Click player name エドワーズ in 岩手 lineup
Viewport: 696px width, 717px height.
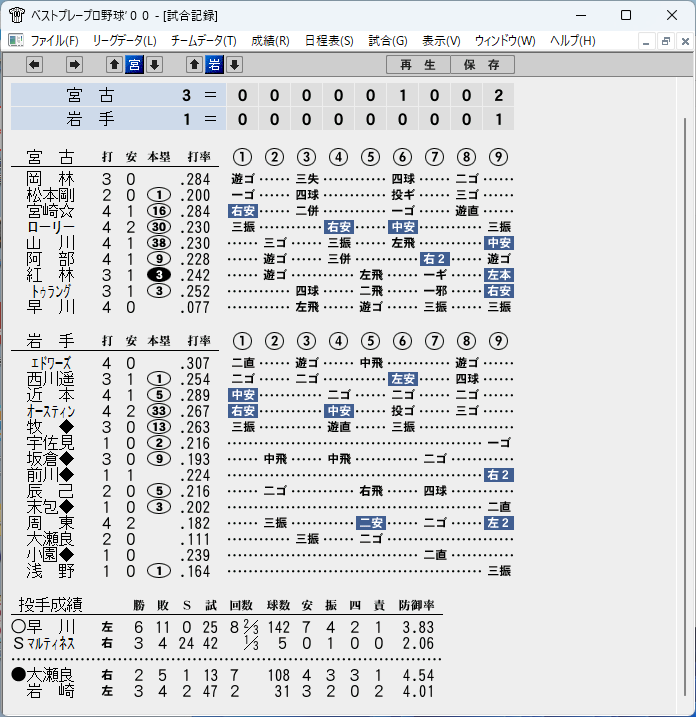tap(50, 363)
